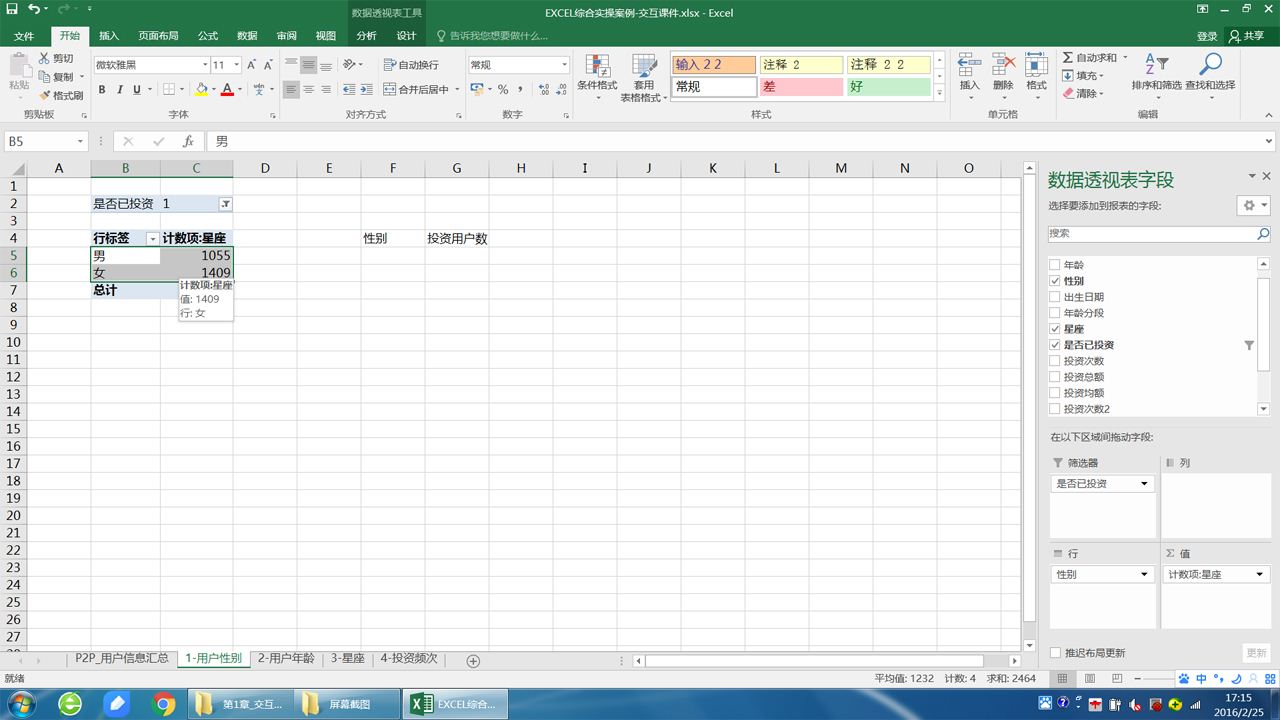Switch to sheet tab 2-用户年龄

pyautogui.click(x=286, y=659)
